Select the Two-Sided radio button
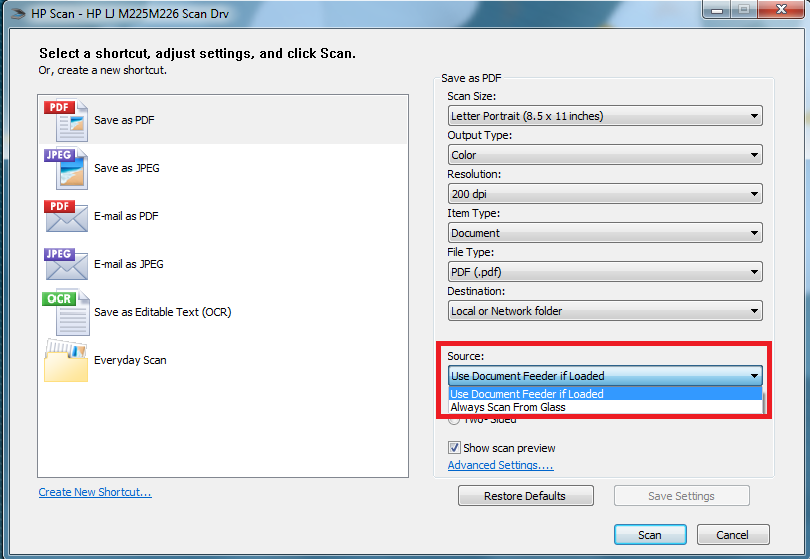Image resolution: width=810 pixels, height=559 pixels. point(454,420)
